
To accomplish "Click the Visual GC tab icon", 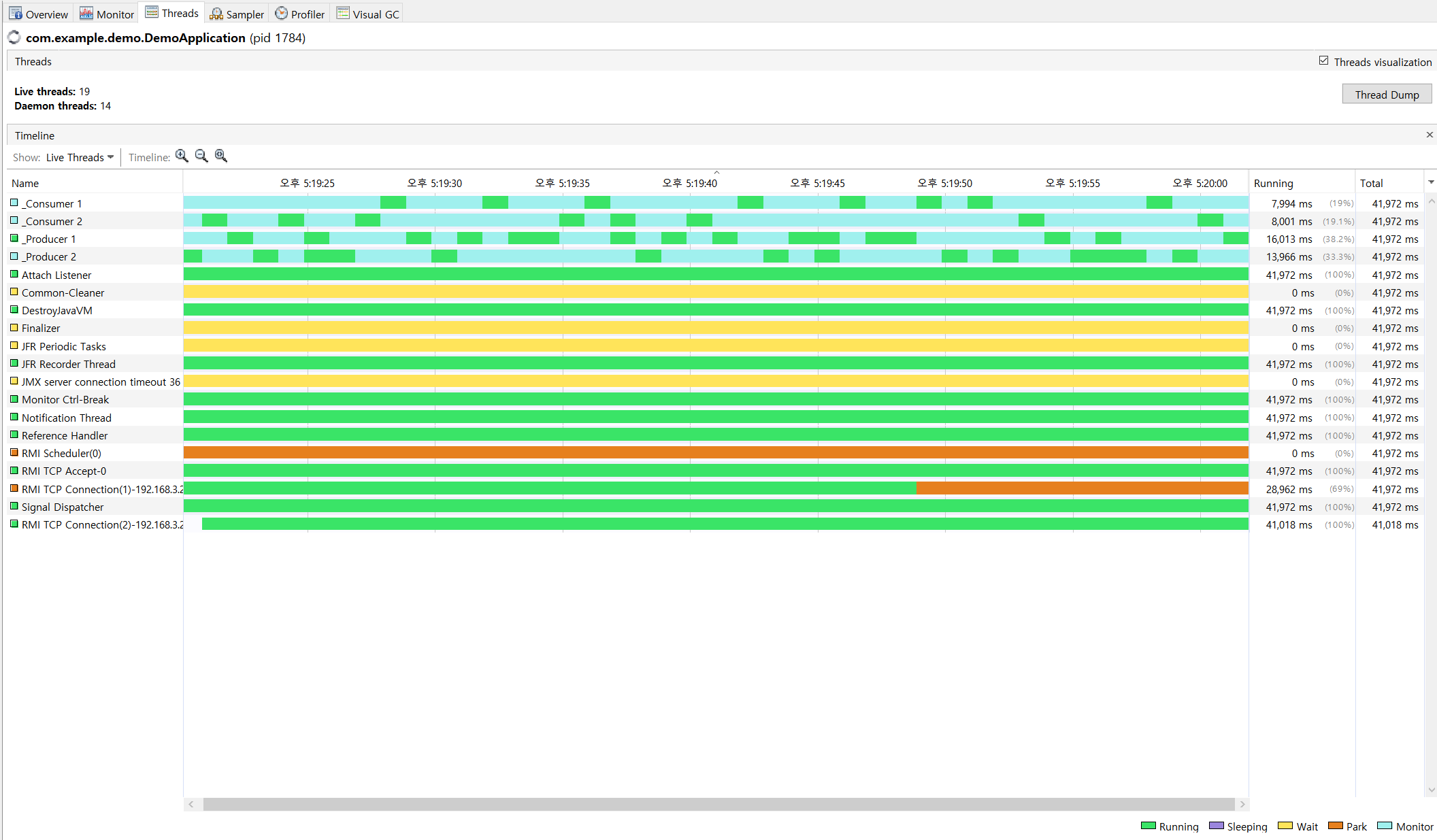I will tap(343, 14).
